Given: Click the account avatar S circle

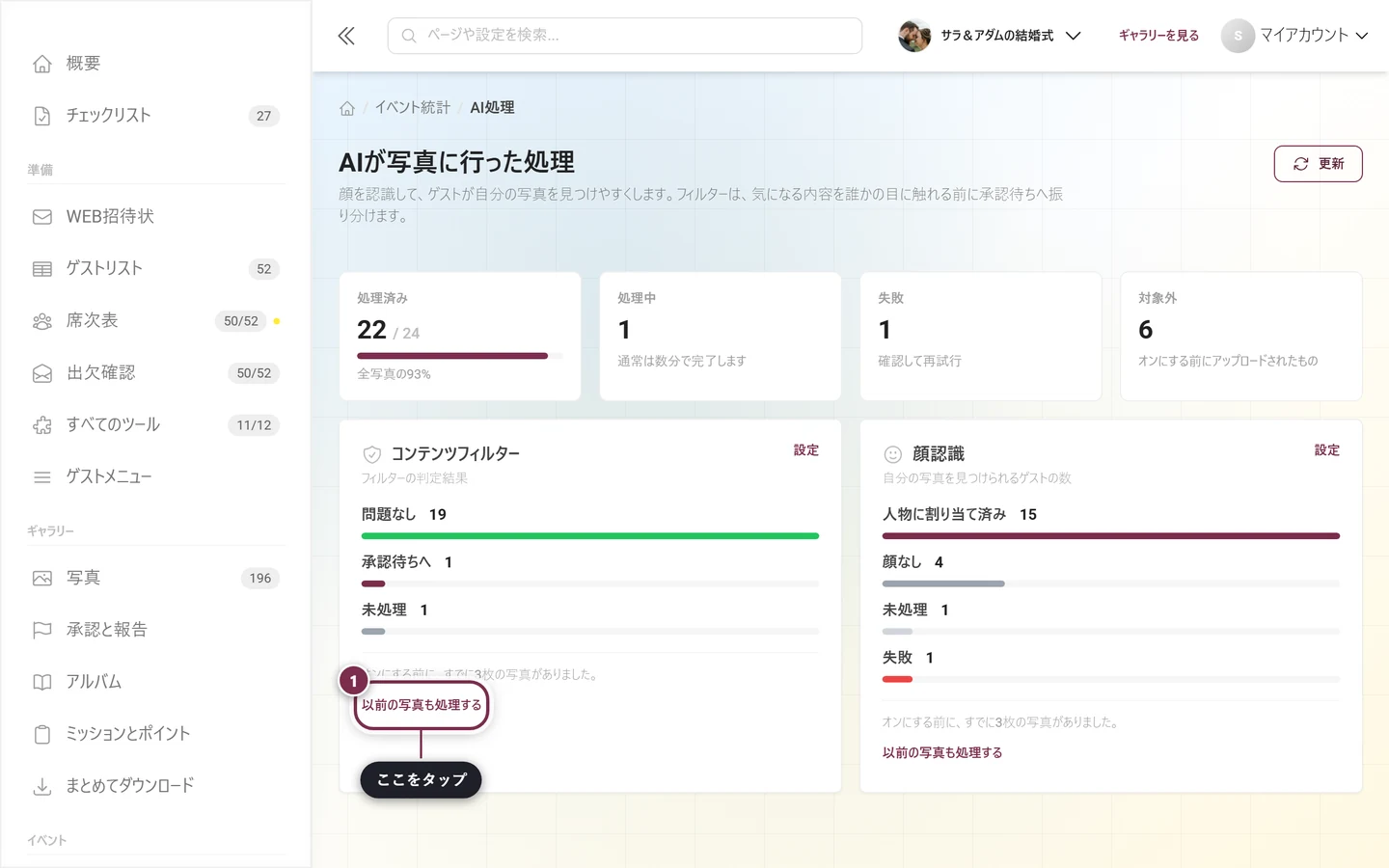Looking at the screenshot, I should point(1238,36).
